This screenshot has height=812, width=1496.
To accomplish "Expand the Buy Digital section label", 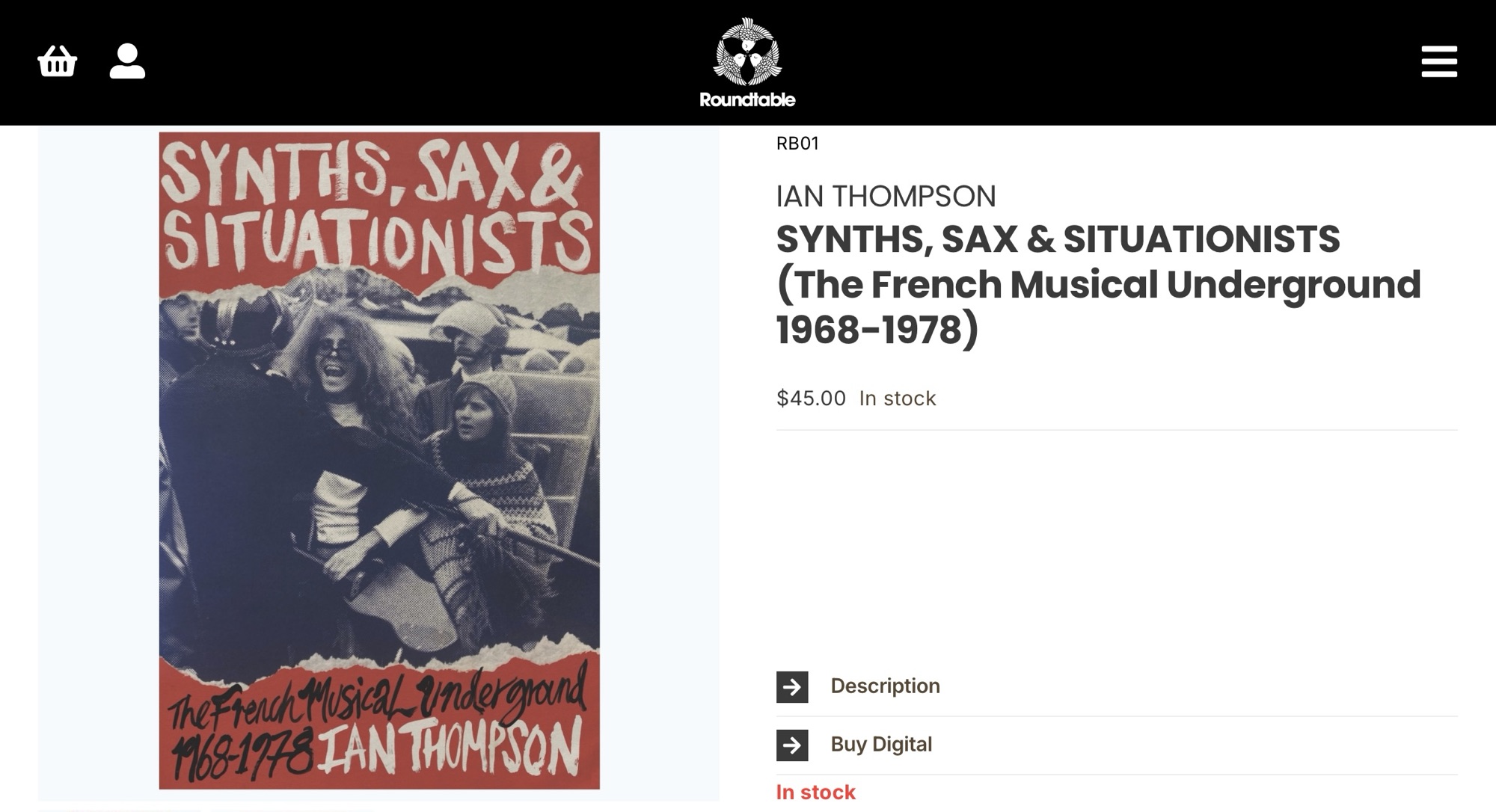I will [881, 744].
